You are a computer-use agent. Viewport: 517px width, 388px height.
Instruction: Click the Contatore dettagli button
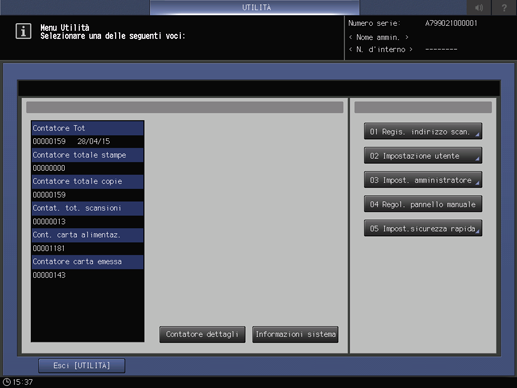(202, 334)
